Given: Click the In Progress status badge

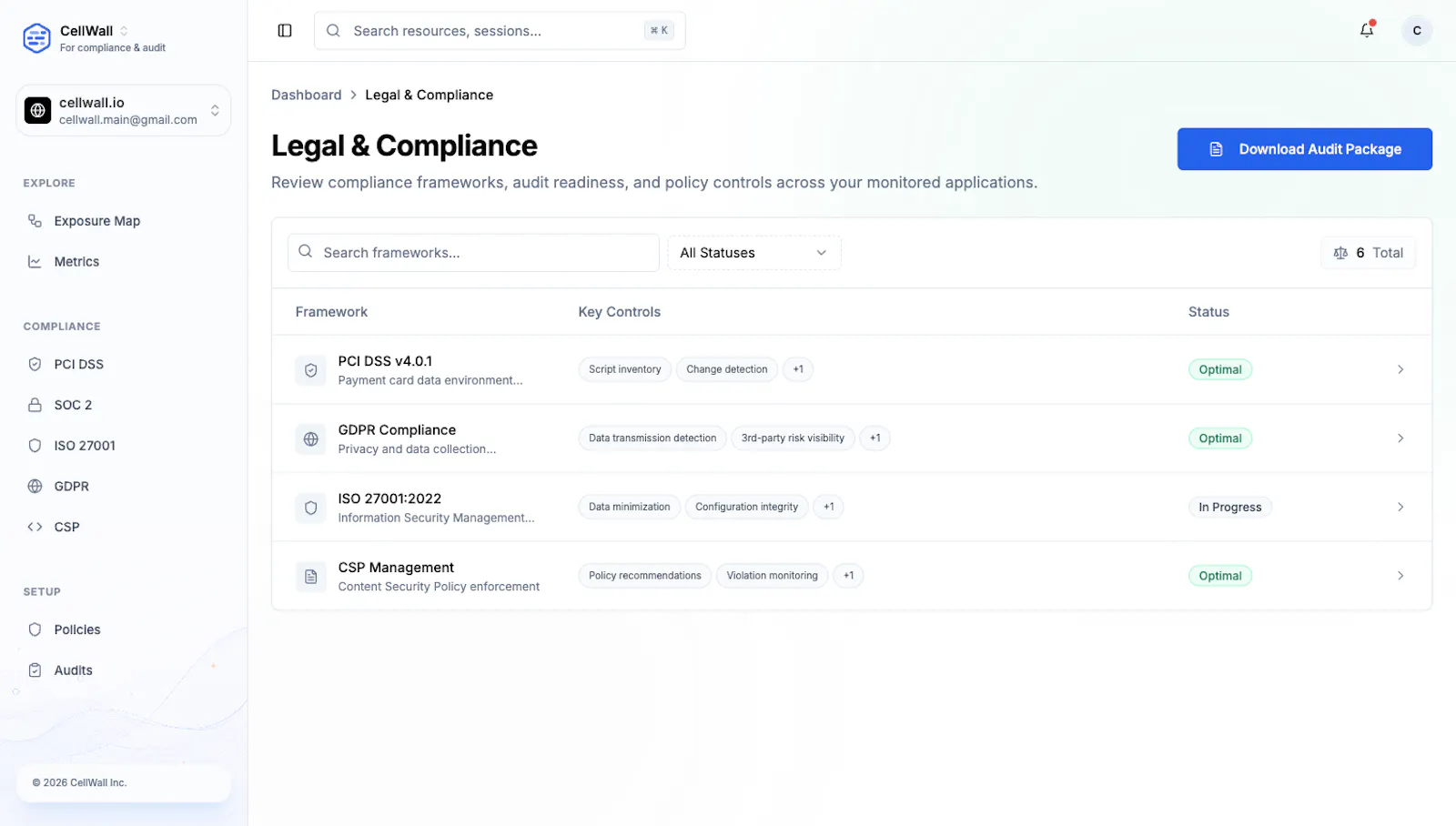Looking at the screenshot, I should (x=1229, y=508).
